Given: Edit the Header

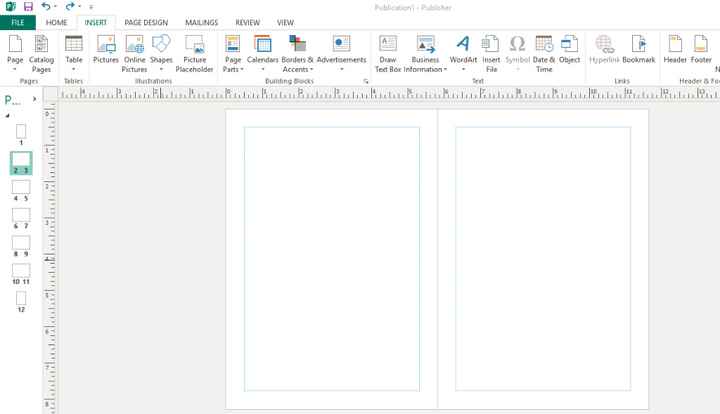Looking at the screenshot, I should tap(675, 50).
